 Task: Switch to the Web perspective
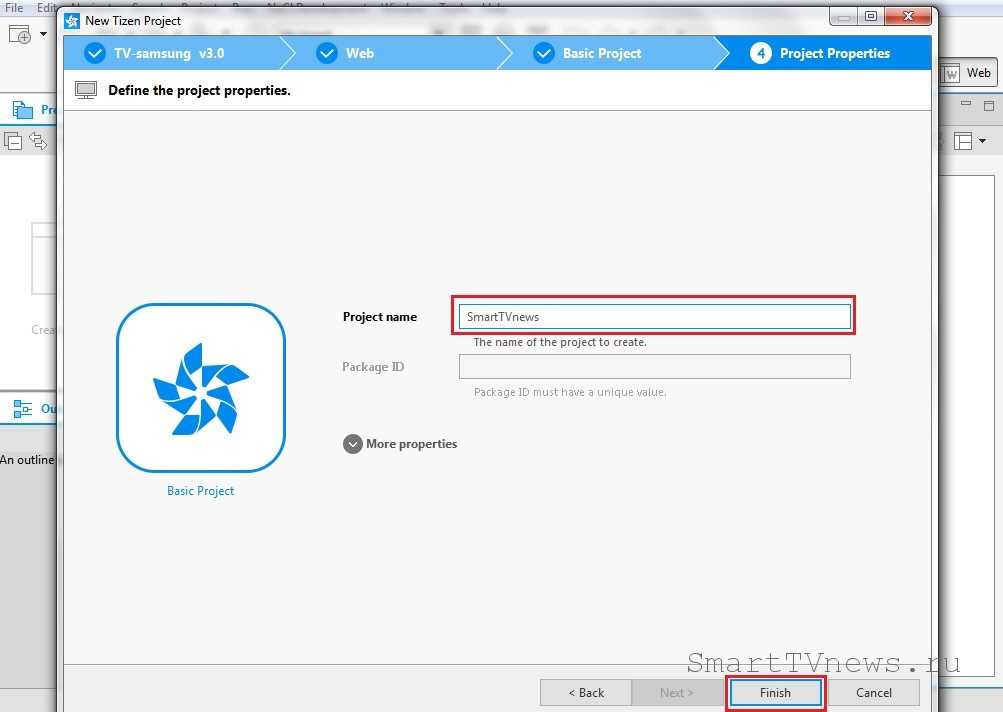[x=967, y=73]
